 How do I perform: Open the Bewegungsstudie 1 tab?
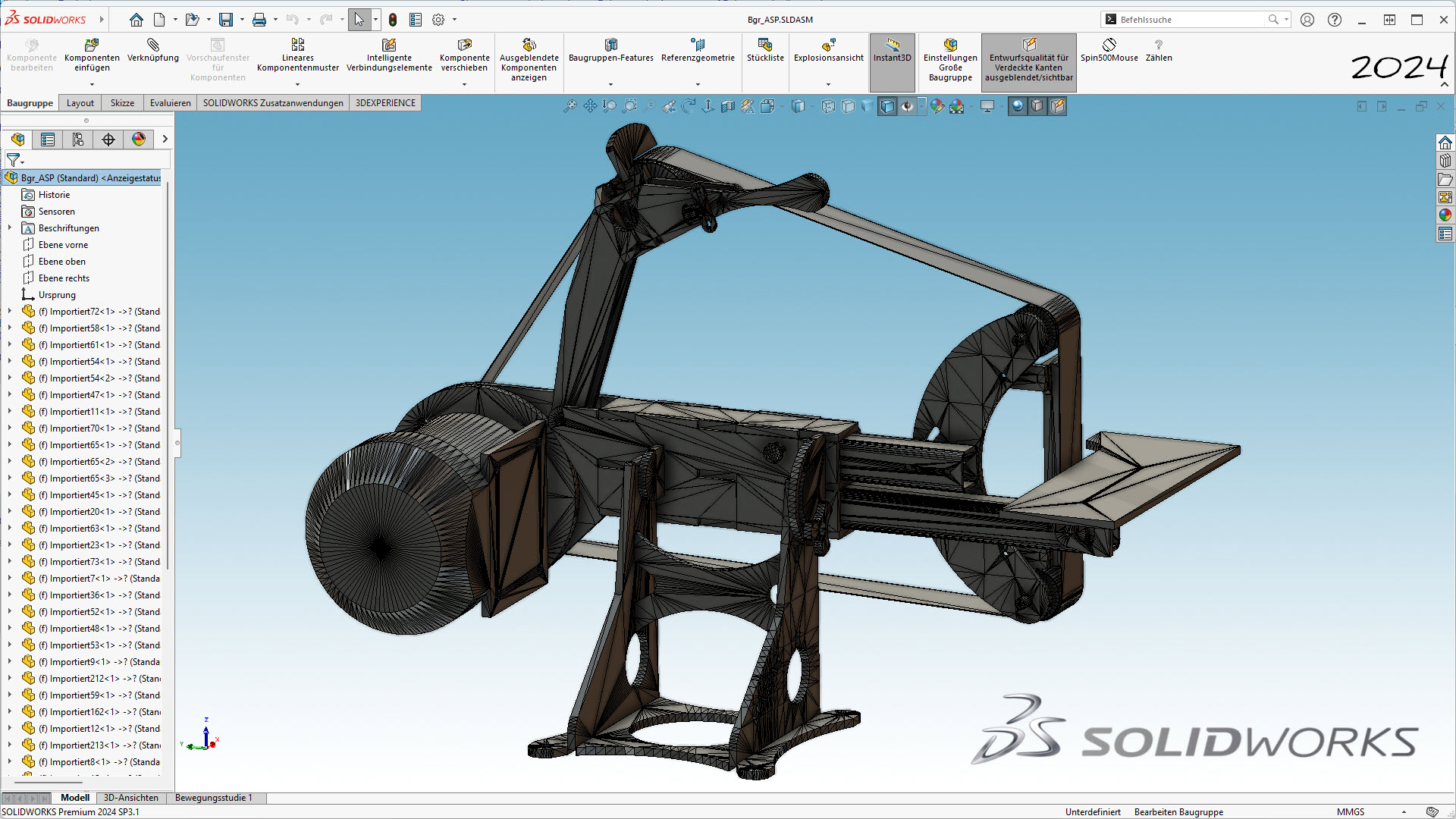click(214, 798)
